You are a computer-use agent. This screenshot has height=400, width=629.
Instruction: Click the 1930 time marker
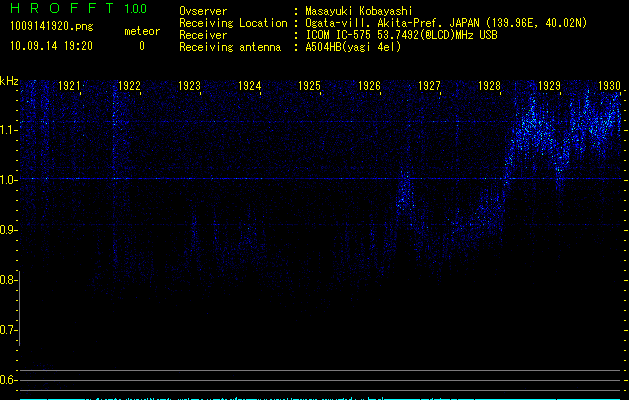(609, 86)
